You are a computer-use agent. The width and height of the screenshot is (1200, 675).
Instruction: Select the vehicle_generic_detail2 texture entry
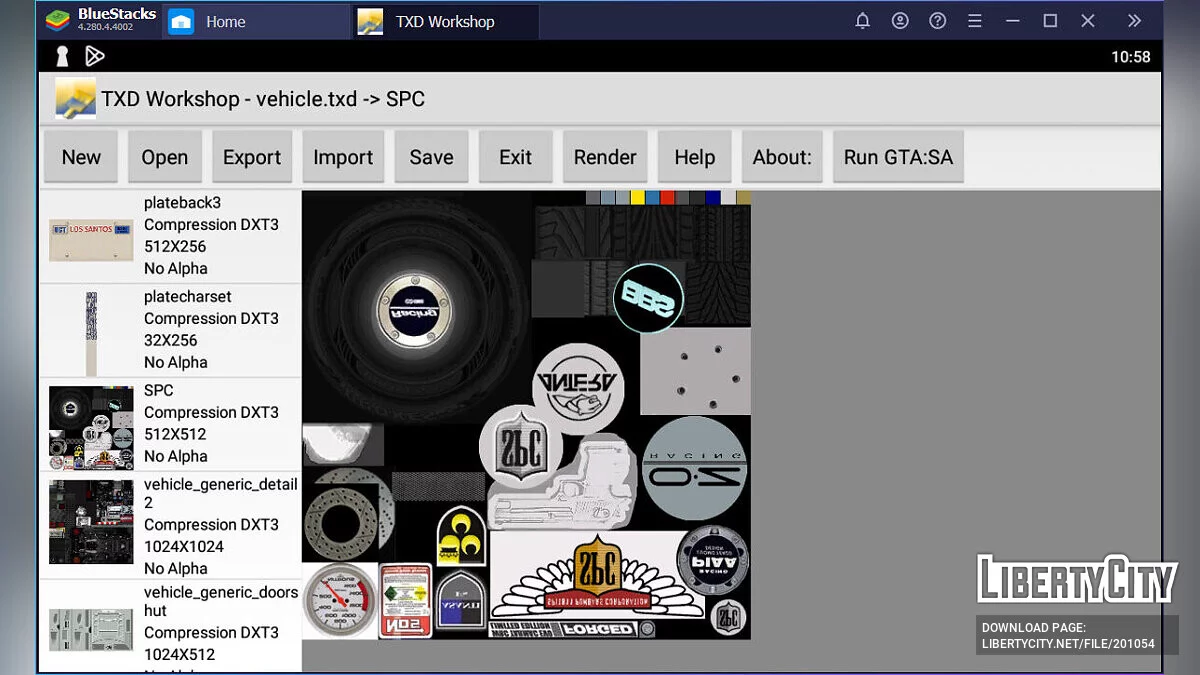(170, 525)
